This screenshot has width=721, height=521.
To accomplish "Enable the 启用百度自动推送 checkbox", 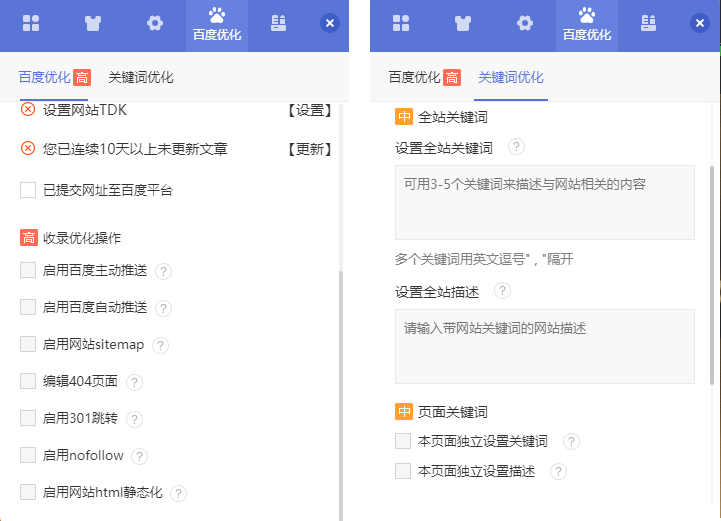I will point(28,307).
